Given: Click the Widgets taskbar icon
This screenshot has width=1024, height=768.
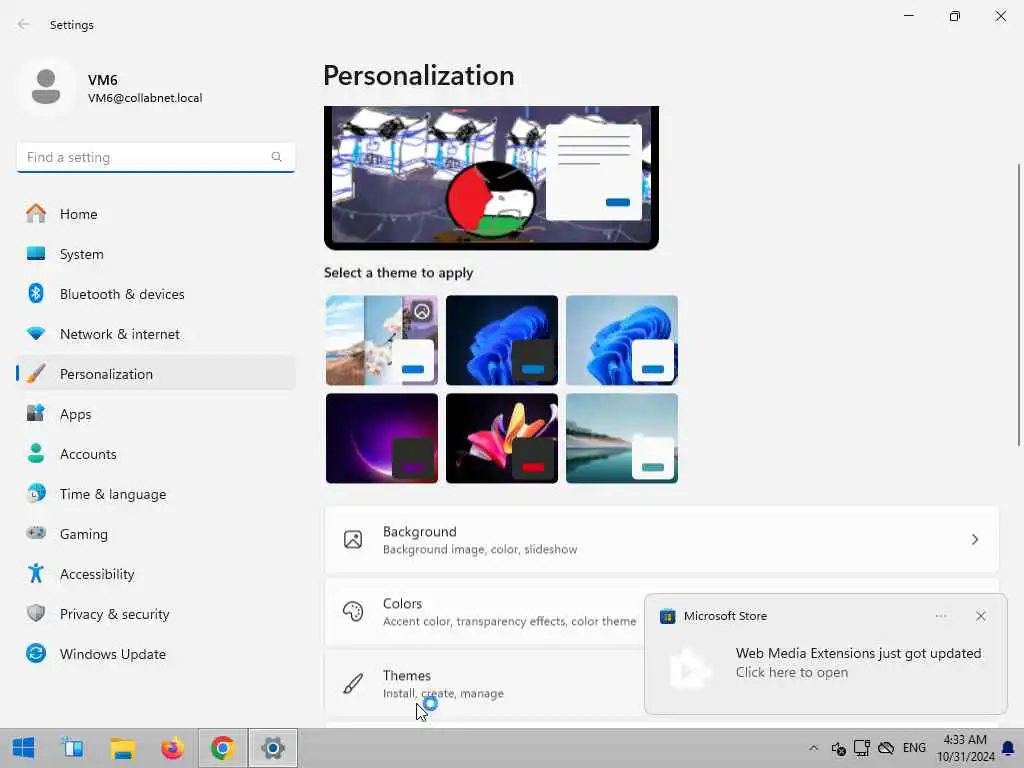Looking at the screenshot, I should tap(73, 748).
